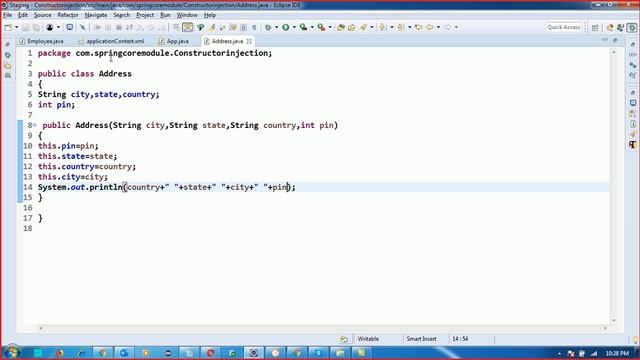Open the Run configurations dropdown arrow
This screenshot has width=640, height=360.
[x=294, y=27]
